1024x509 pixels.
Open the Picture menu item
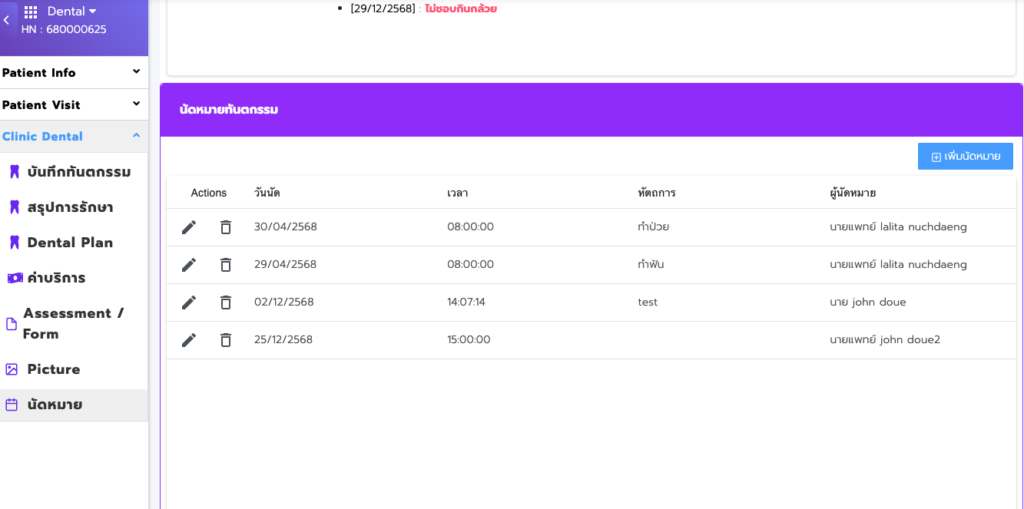click(x=53, y=369)
